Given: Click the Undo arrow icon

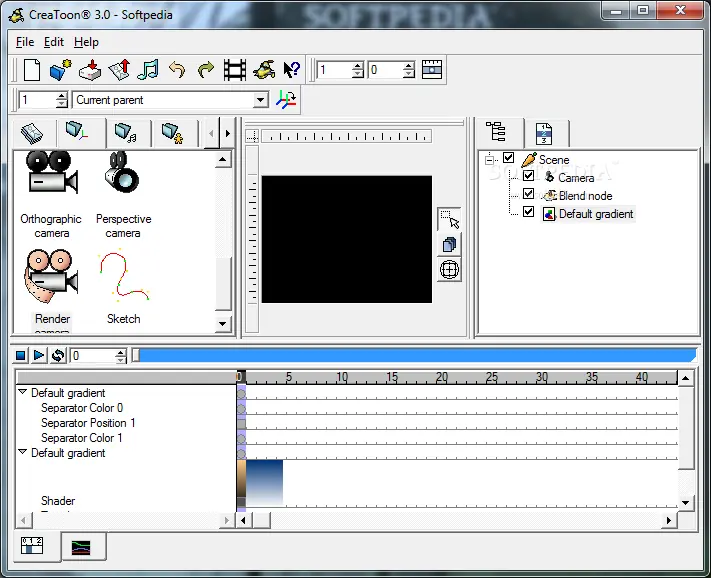Looking at the screenshot, I should [177, 70].
